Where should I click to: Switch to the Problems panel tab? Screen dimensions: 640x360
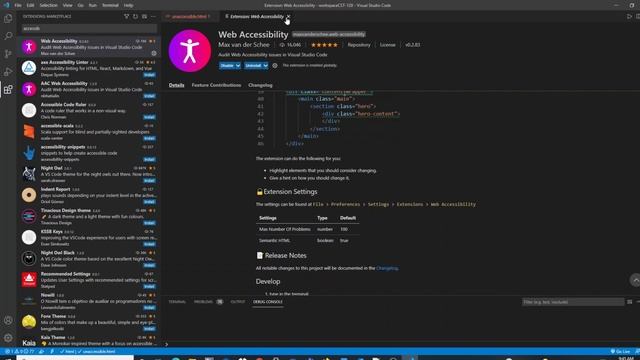[x=203, y=302]
